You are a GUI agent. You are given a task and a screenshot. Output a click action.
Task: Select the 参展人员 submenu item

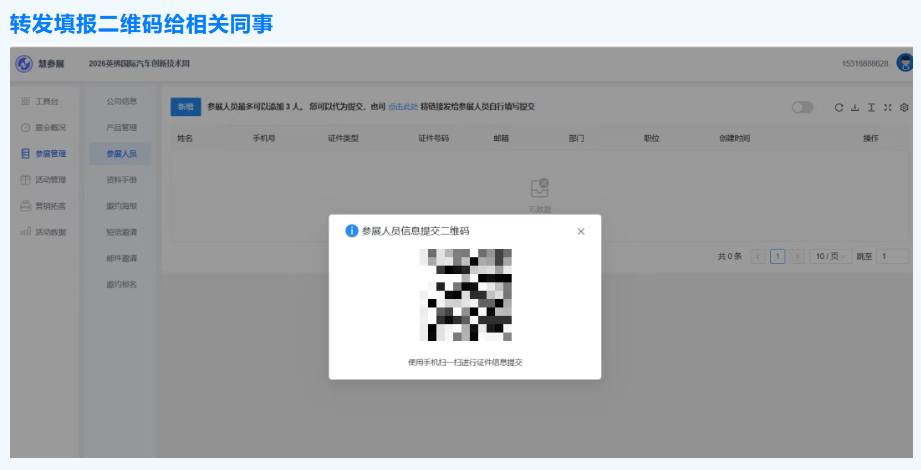[x=120, y=154]
